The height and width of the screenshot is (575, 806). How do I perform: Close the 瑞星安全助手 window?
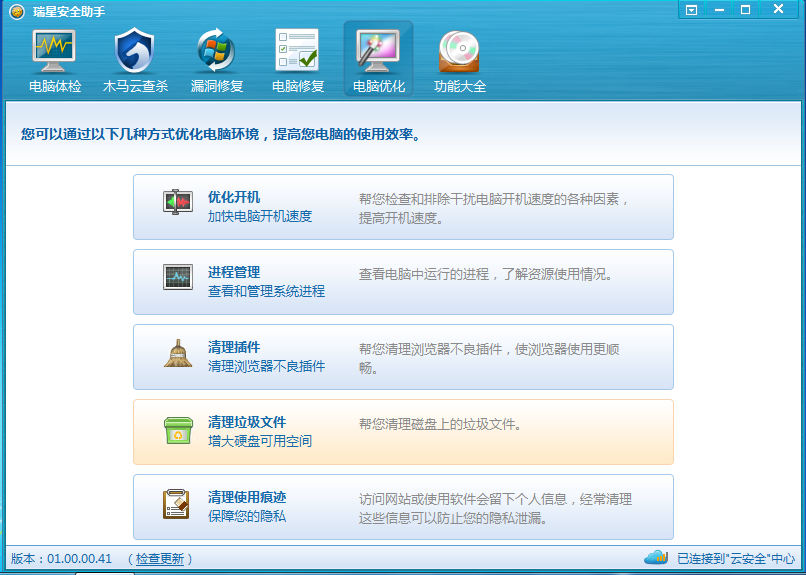tap(778, 9)
